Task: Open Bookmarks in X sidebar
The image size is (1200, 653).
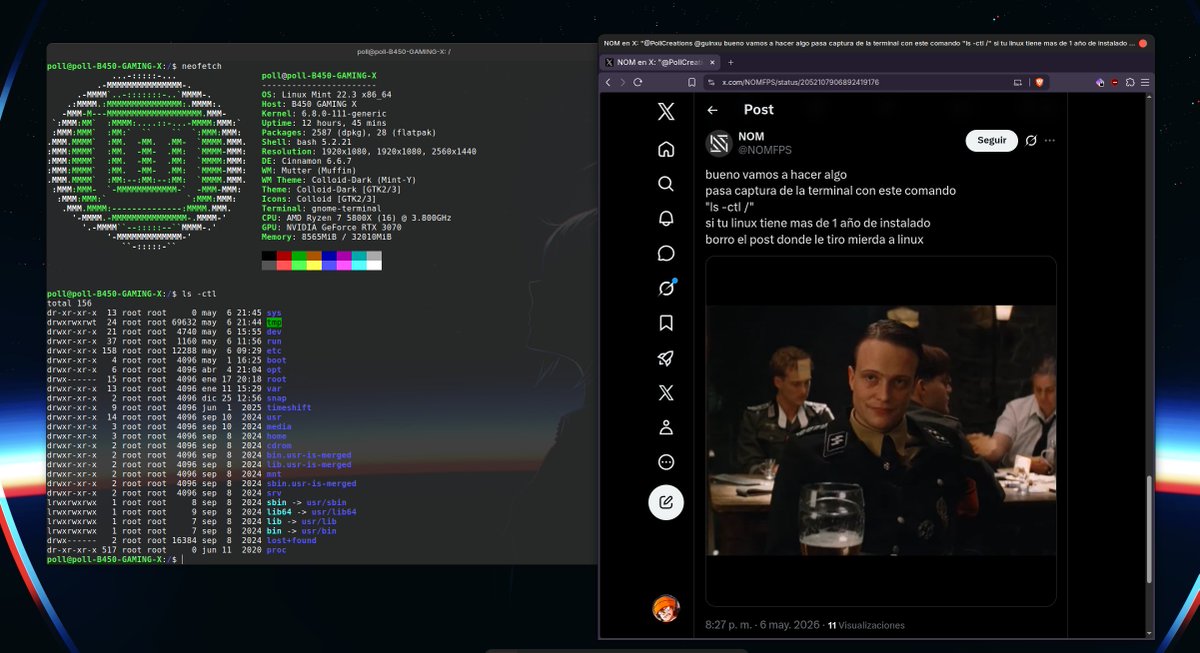Action: 666,323
